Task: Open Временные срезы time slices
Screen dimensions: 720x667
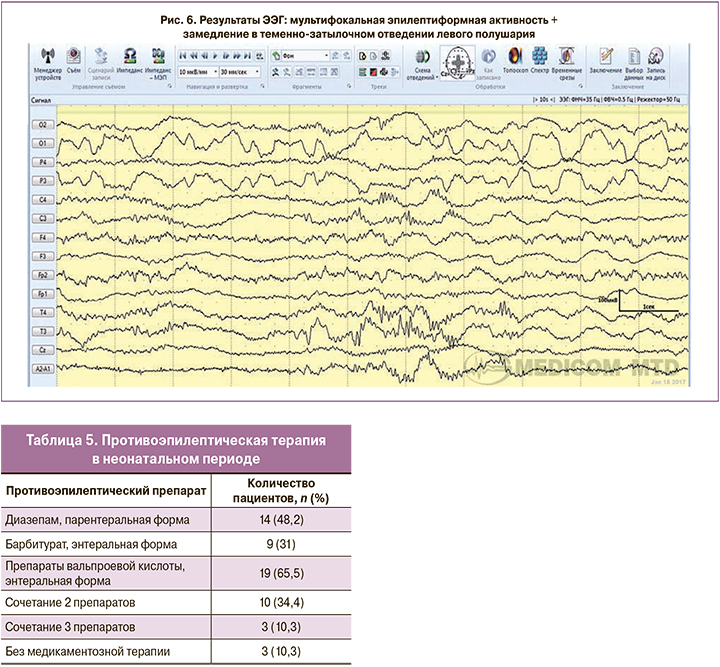Action: click(567, 58)
